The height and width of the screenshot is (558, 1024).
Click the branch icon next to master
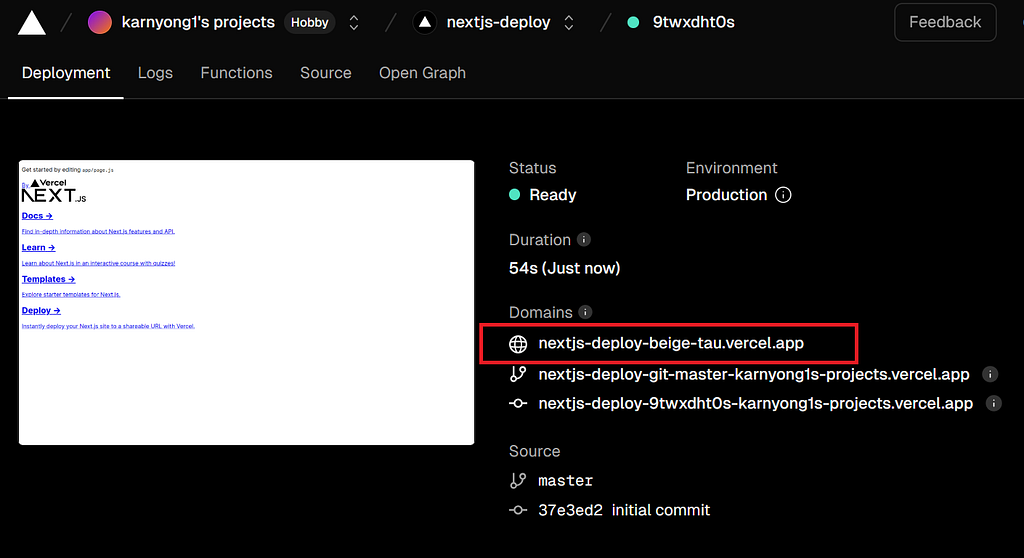[518, 481]
